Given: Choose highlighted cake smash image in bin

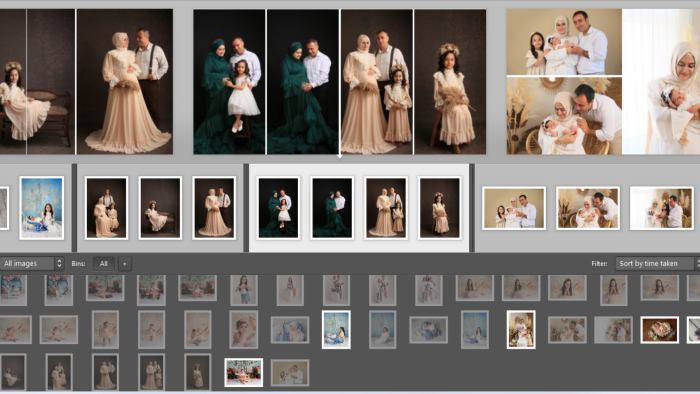Looking at the screenshot, I should [x=243, y=373].
